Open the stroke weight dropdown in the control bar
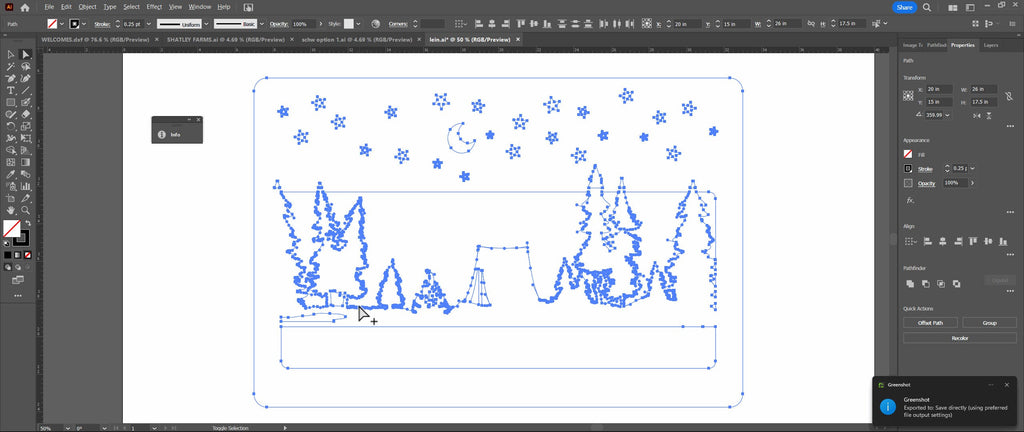The height and width of the screenshot is (432, 1024). pyautogui.click(x=150, y=23)
